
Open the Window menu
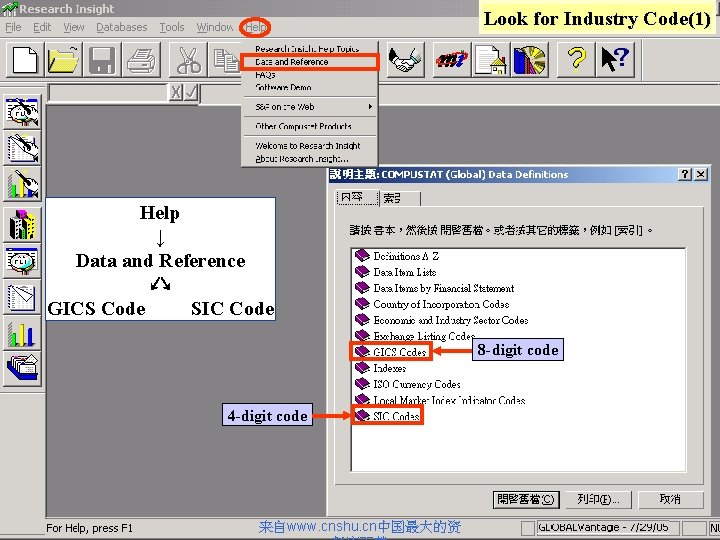point(214,27)
